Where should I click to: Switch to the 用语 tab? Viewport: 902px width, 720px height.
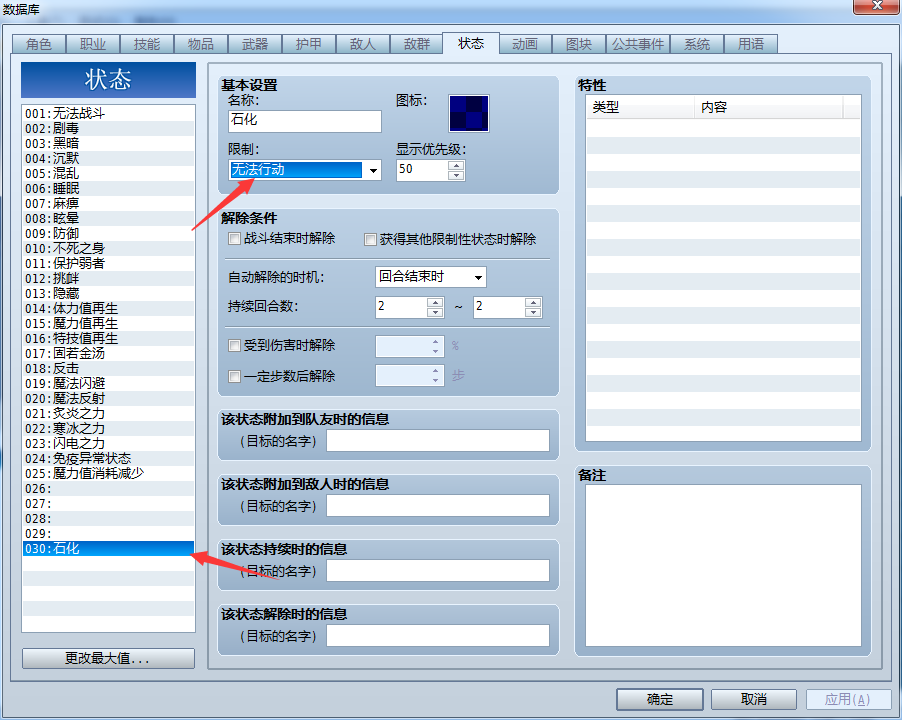[x=751, y=44]
